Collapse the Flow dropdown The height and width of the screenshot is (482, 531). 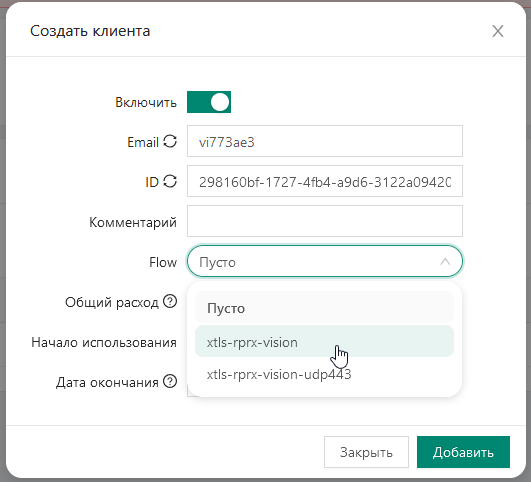click(x=325, y=261)
